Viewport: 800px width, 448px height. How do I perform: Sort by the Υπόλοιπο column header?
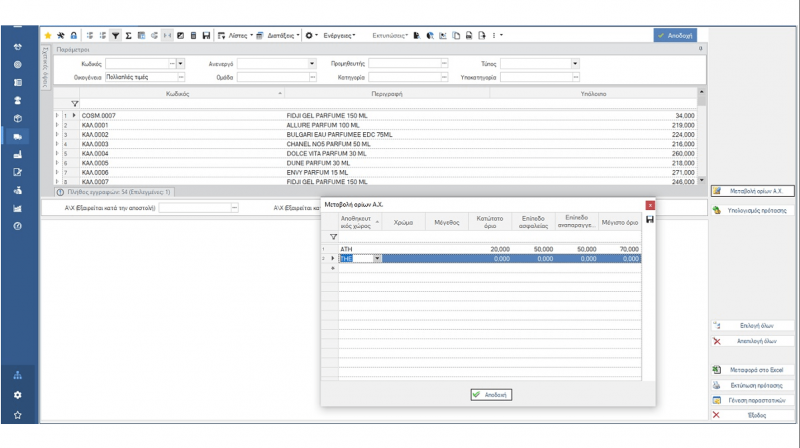coord(593,94)
